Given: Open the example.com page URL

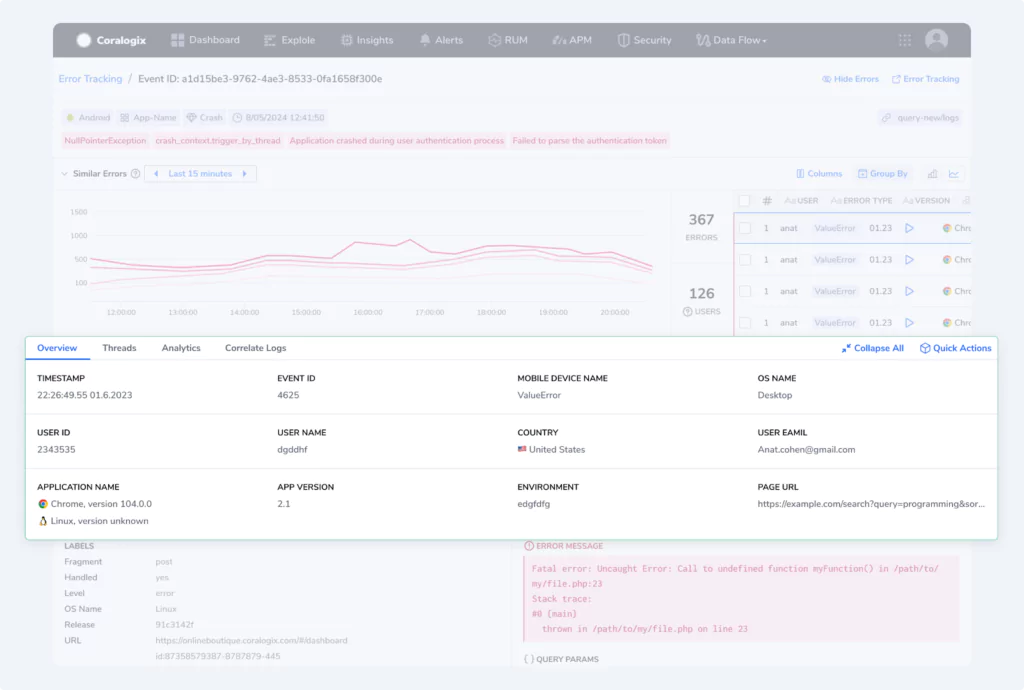Looking at the screenshot, I should pos(871,504).
